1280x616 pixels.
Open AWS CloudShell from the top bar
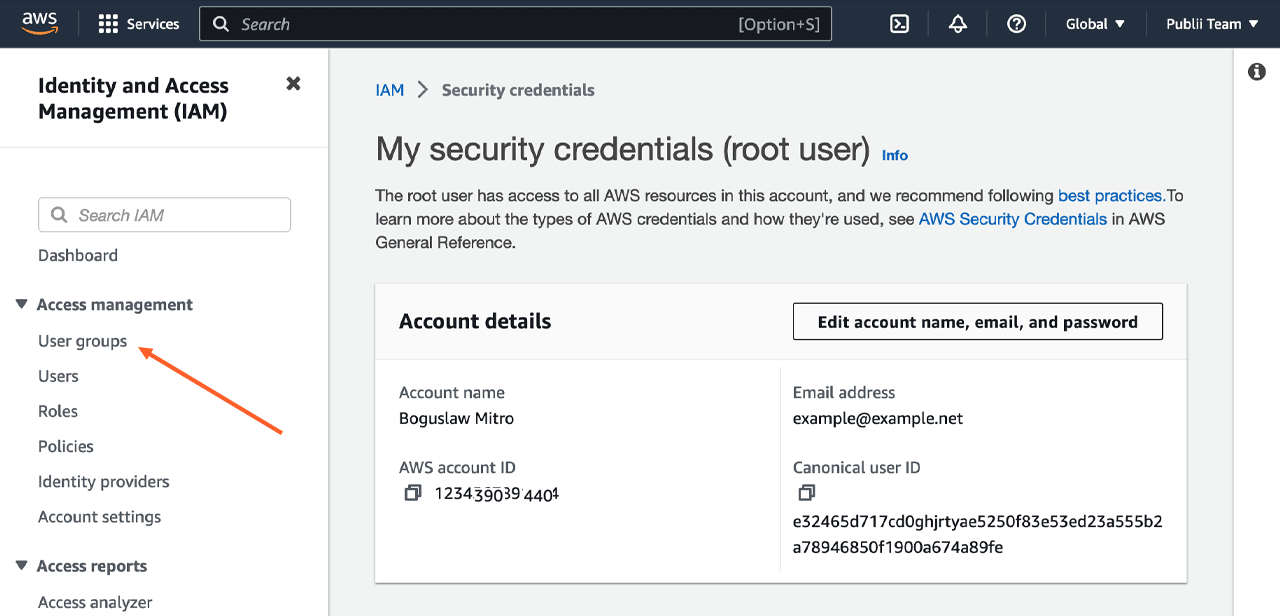[899, 23]
